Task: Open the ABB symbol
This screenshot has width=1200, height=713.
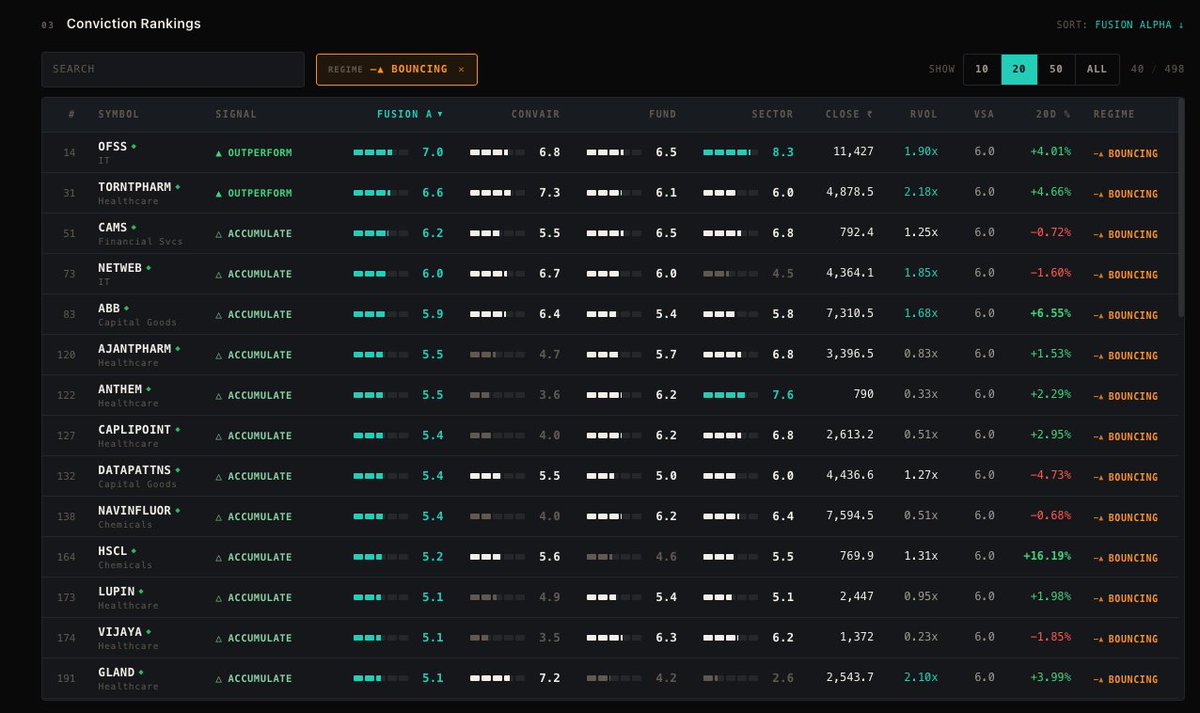Action: (109, 308)
